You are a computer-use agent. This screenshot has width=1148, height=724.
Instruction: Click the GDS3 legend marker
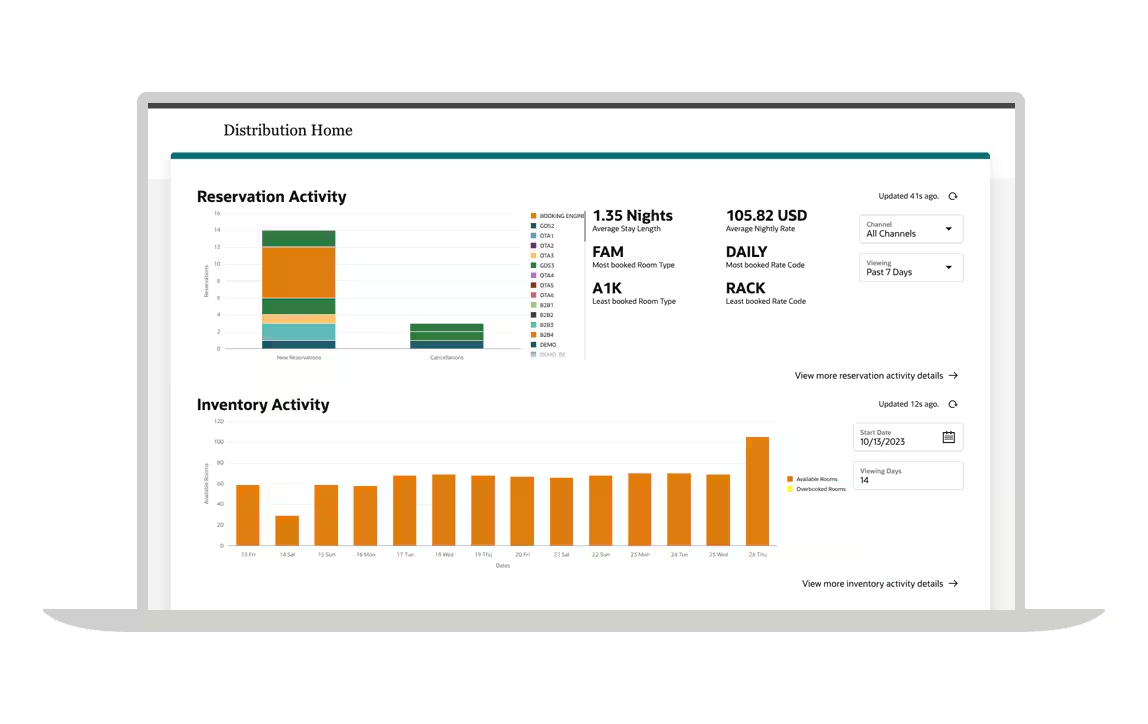534,265
